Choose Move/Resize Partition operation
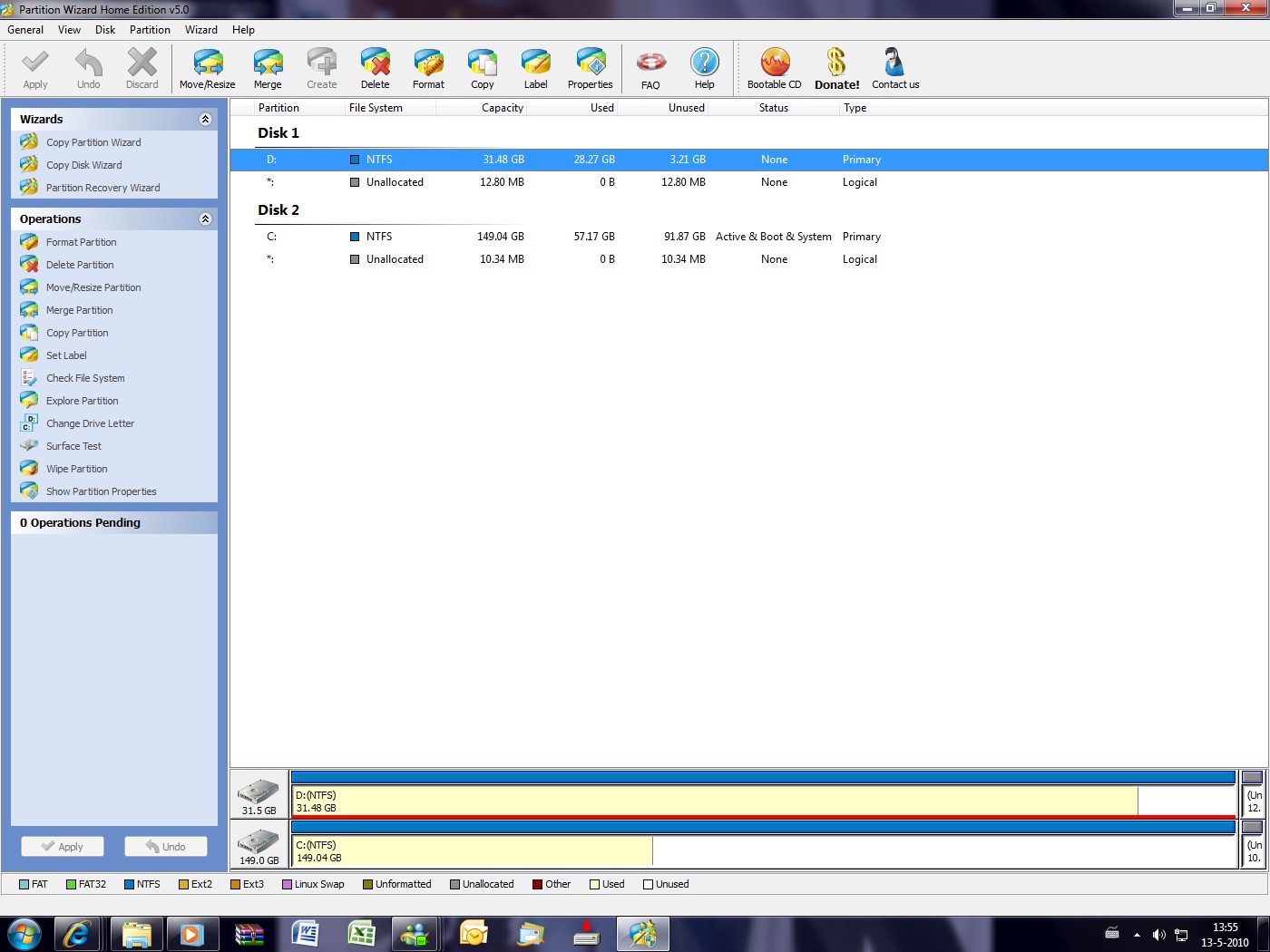This screenshot has width=1270, height=952. (x=93, y=287)
